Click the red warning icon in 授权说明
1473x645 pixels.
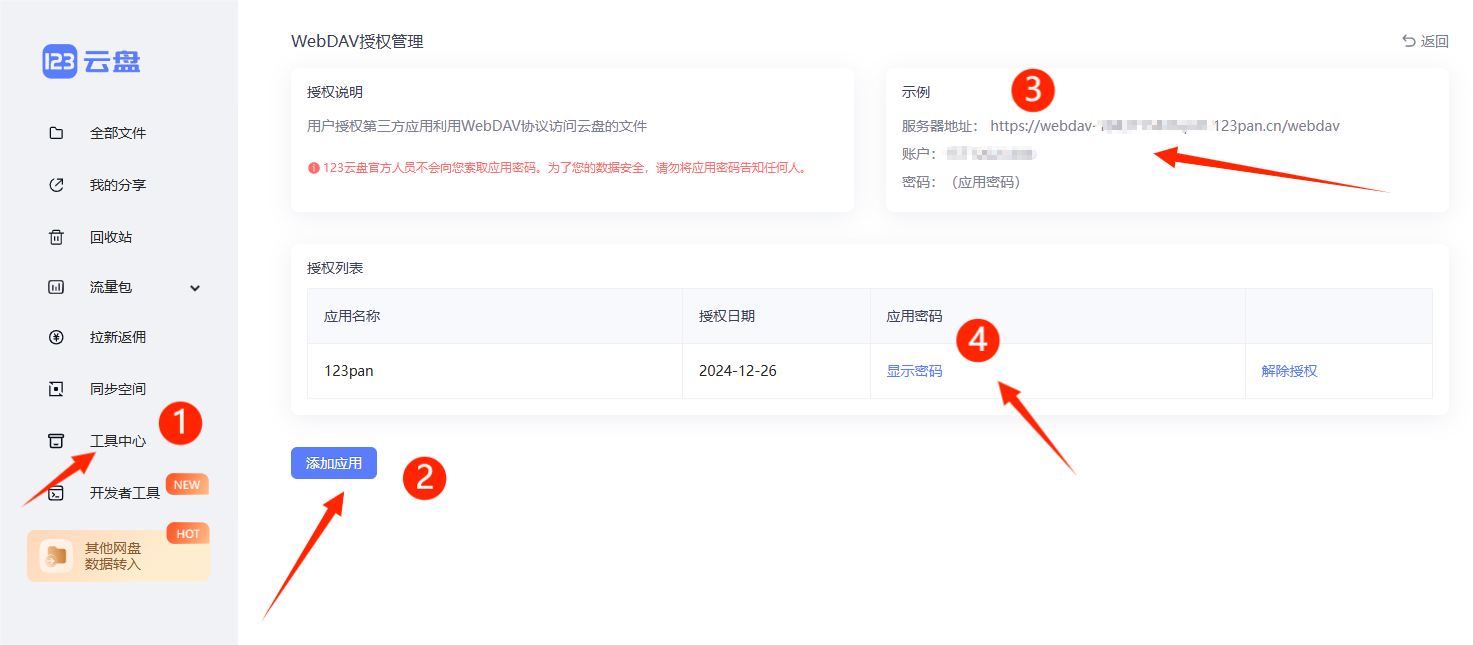[x=313, y=168]
